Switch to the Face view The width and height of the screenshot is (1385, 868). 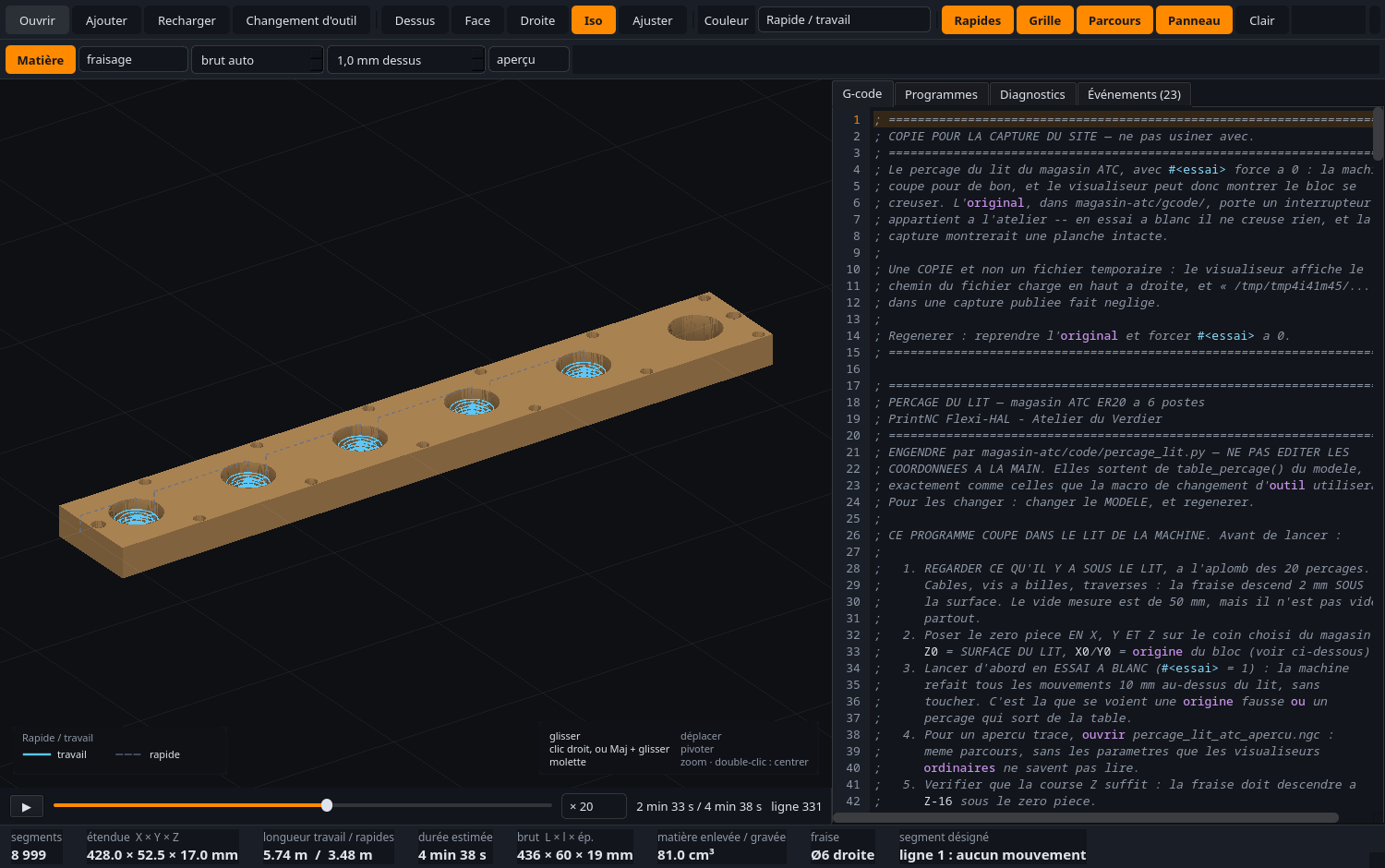point(477,20)
